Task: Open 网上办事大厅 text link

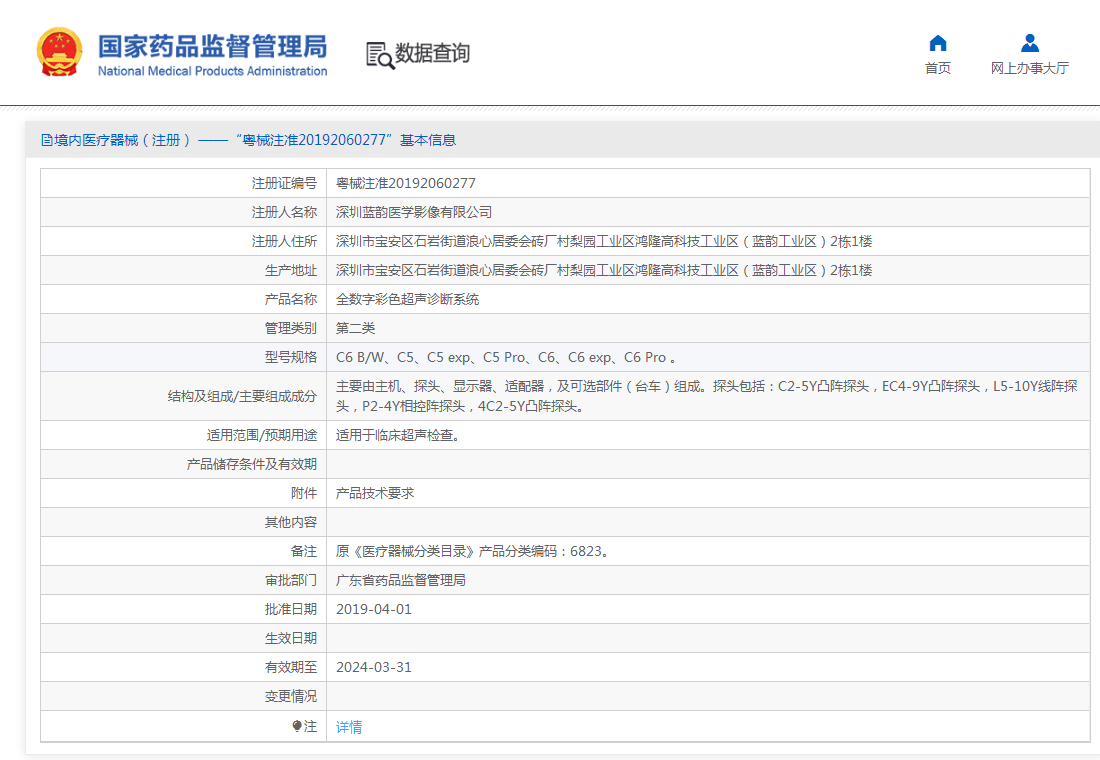Action: (1030, 68)
